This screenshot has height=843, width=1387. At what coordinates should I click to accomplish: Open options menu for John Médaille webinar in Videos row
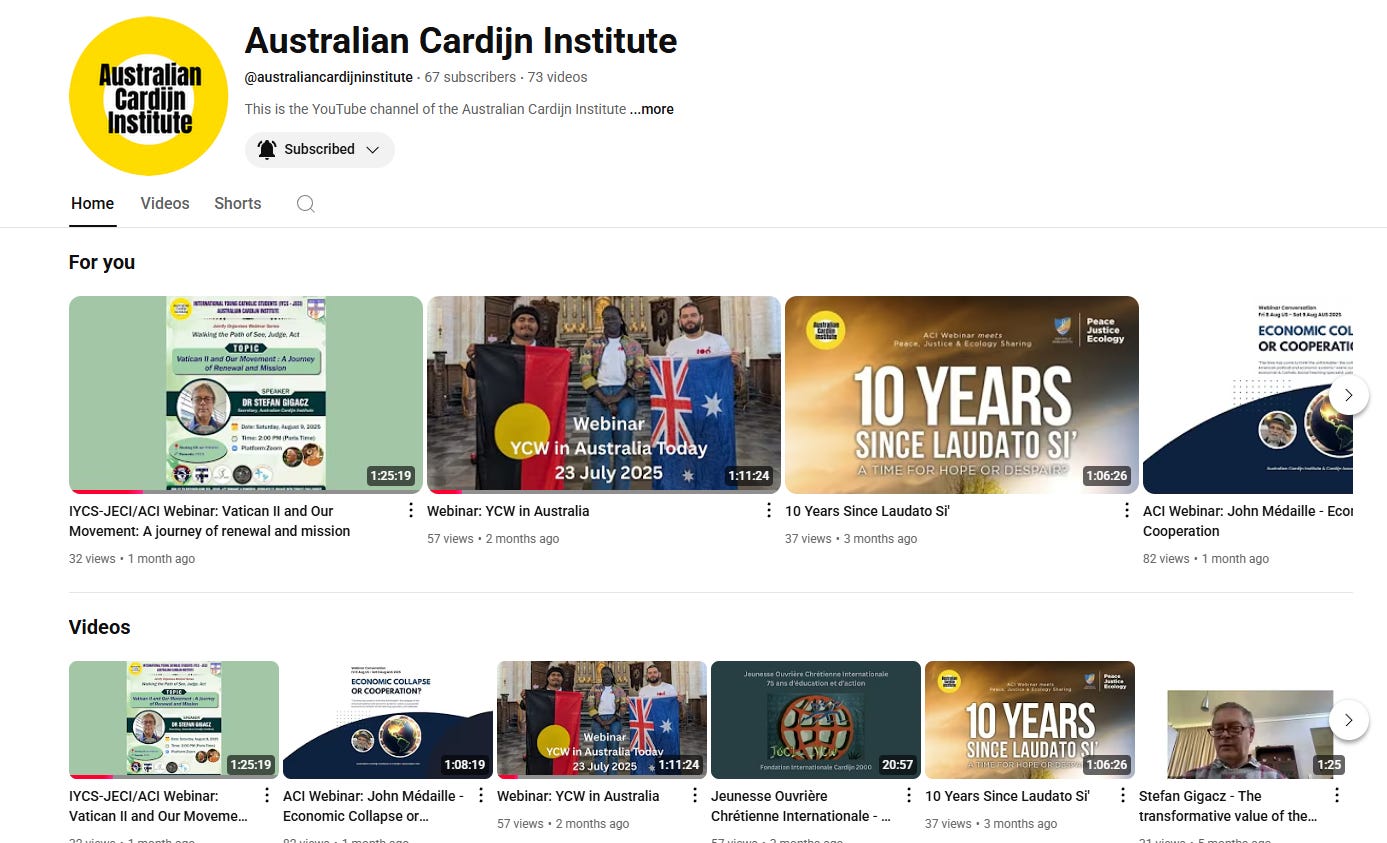pos(481,796)
